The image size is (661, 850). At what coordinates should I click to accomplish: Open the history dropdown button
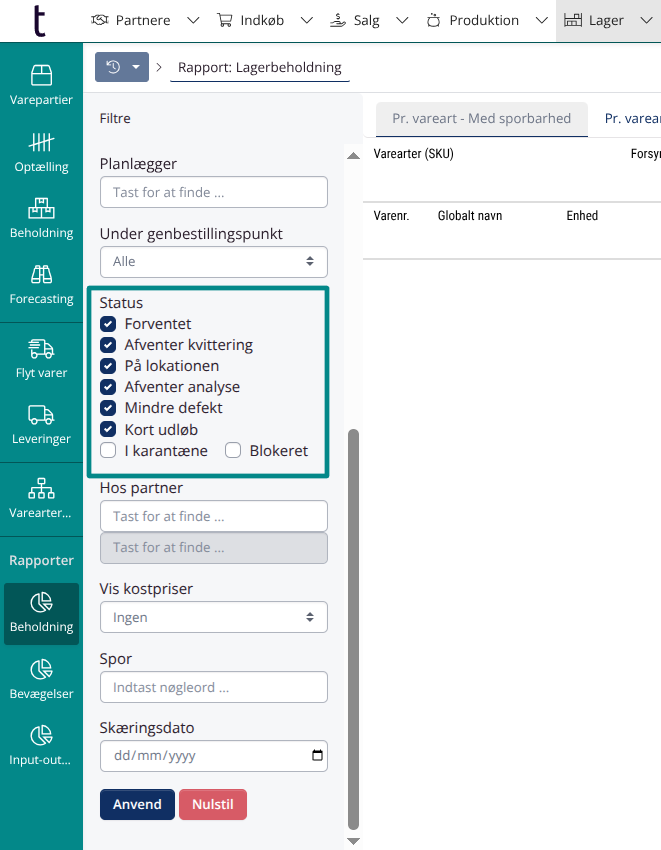click(x=122, y=67)
